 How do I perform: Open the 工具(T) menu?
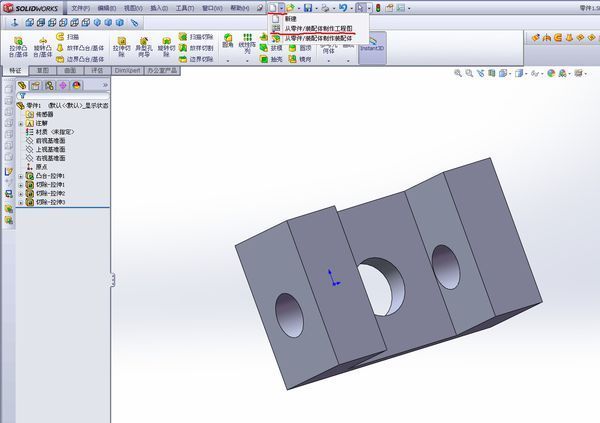185,8
